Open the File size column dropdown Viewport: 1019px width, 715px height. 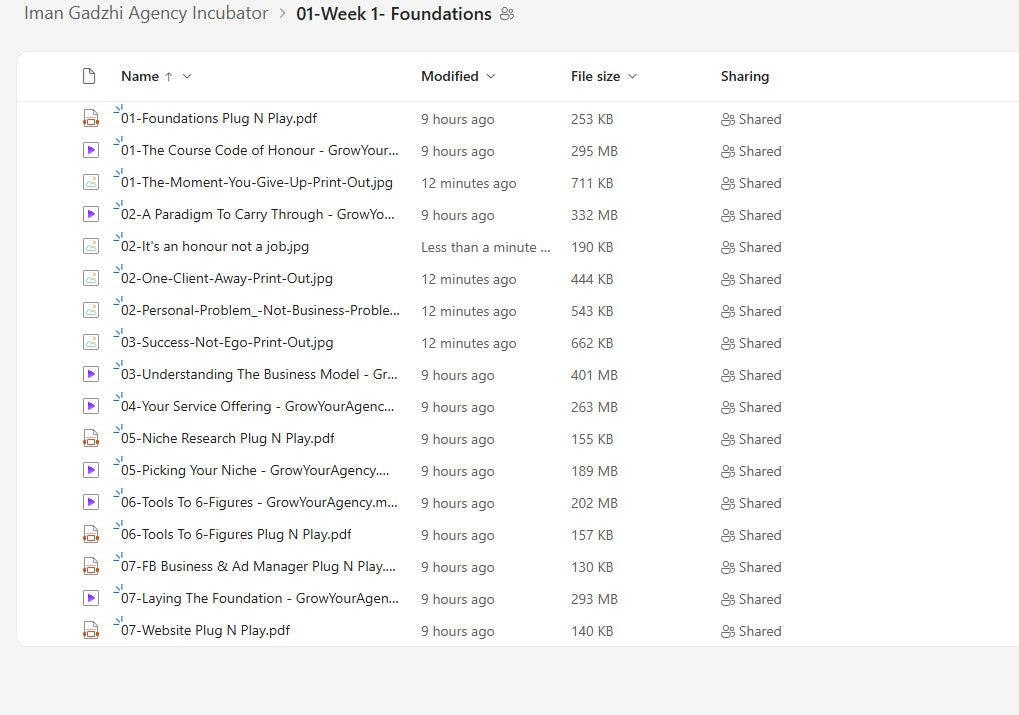tap(632, 76)
